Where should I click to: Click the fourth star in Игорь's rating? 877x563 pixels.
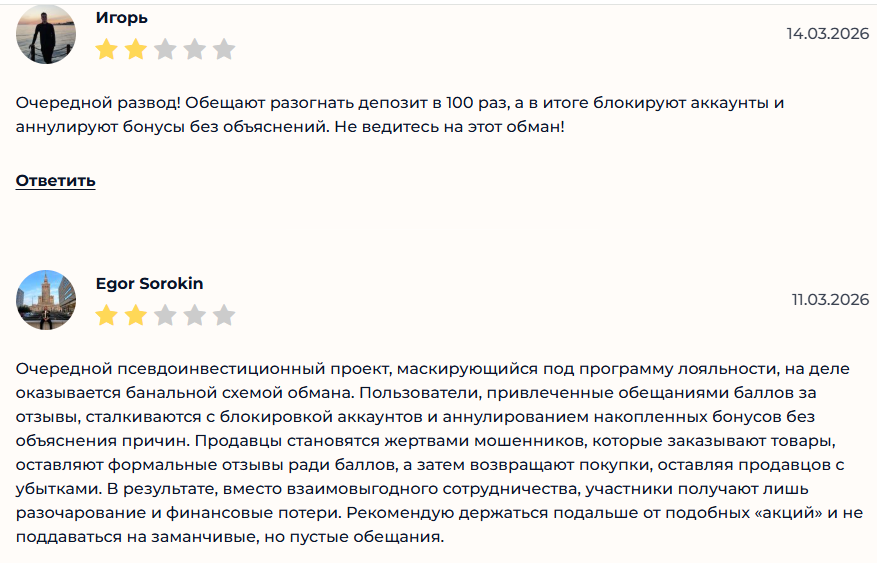click(x=195, y=49)
